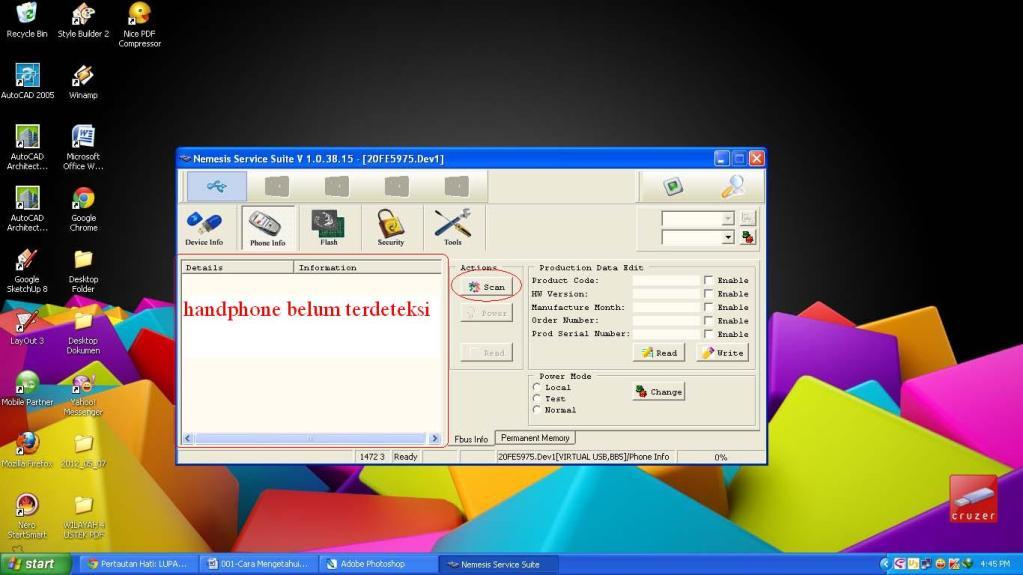This screenshot has width=1023, height=575.
Task: Open the lower combo box dropdown arrow
Action: [727, 238]
